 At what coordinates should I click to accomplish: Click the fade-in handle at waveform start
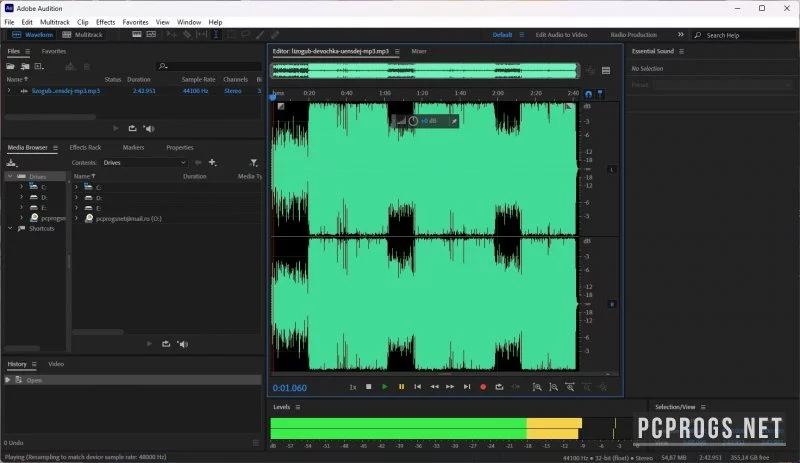(281, 106)
